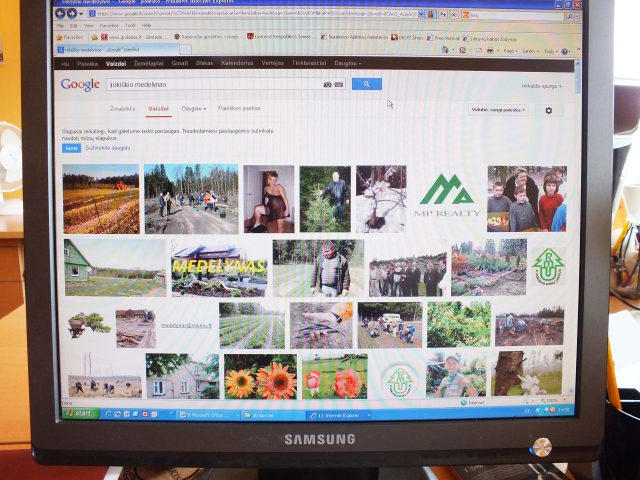This screenshot has height=480, width=640.
Task: Open the recent pages dropdown beside Forward
Action: click(x=81, y=14)
